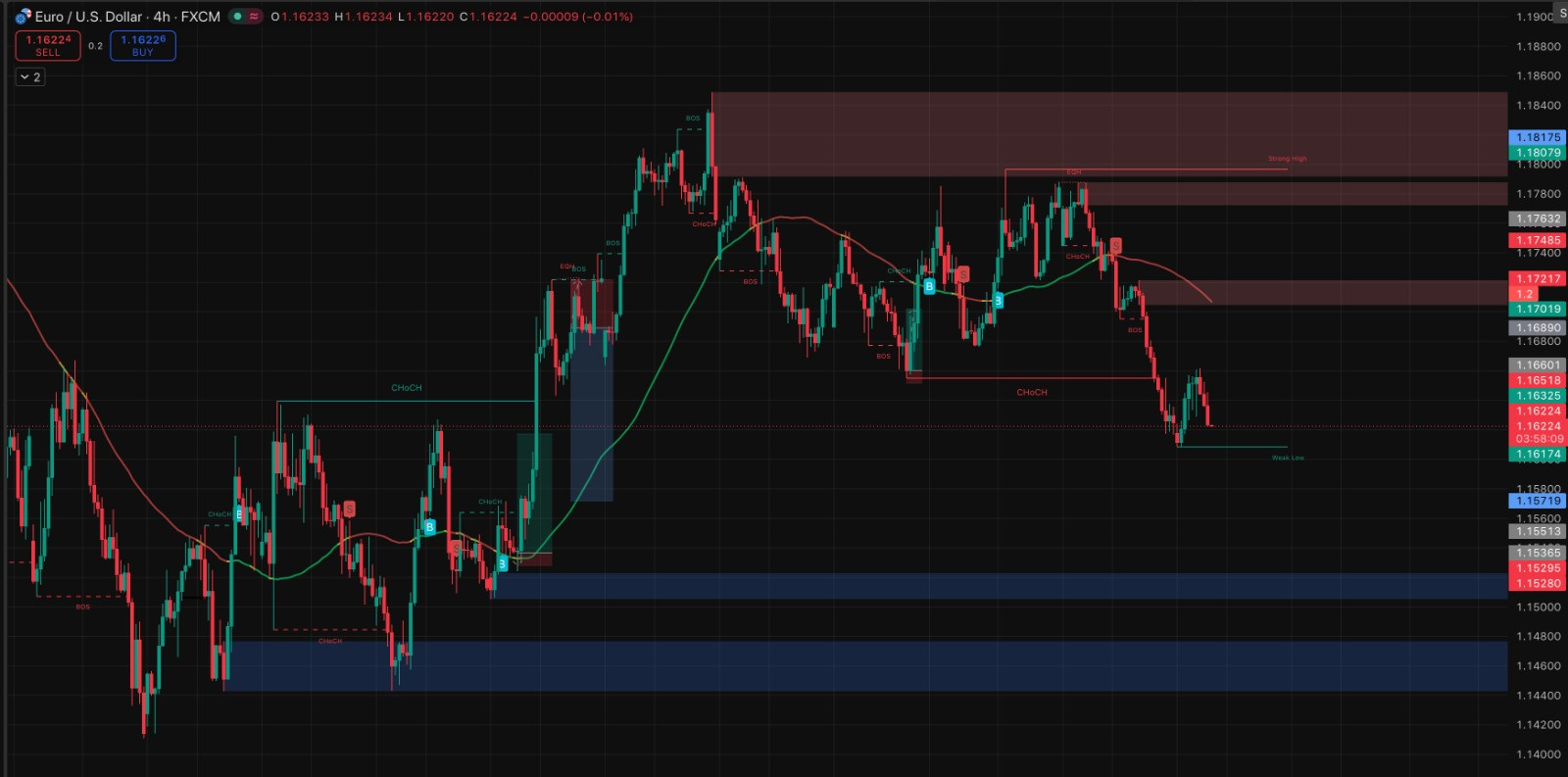
Task: Click the blue 1.15719 price label
Action: click(1538, 501)
